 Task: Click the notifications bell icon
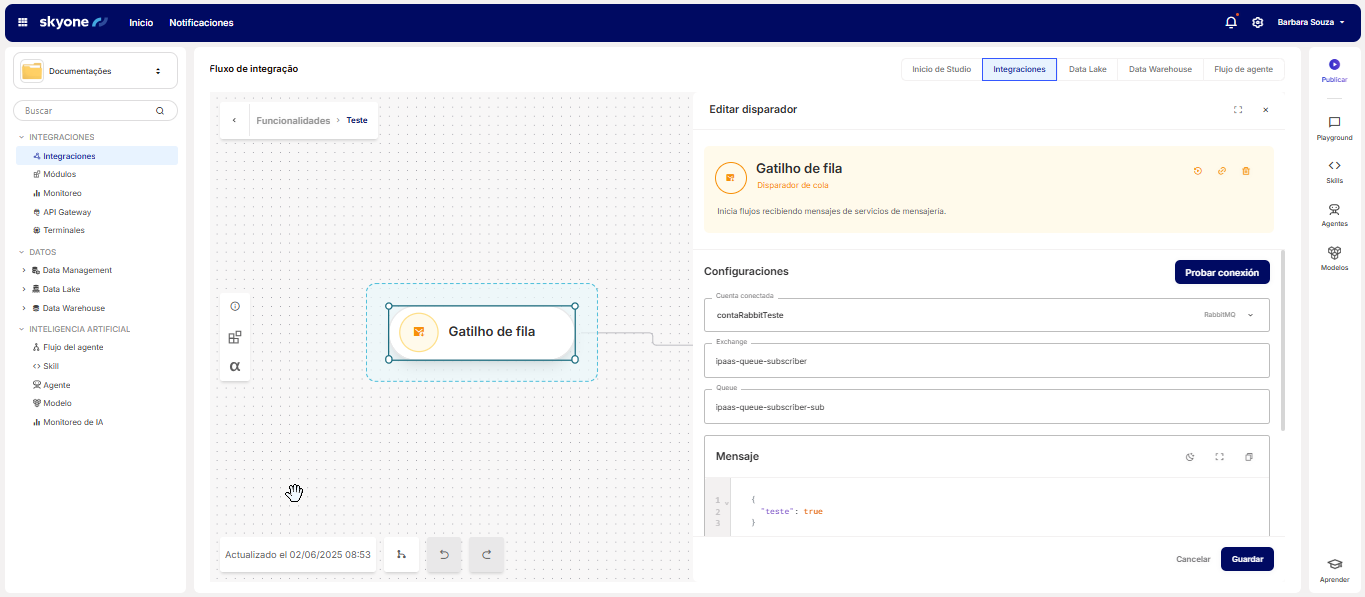[x=1230, y=22]
